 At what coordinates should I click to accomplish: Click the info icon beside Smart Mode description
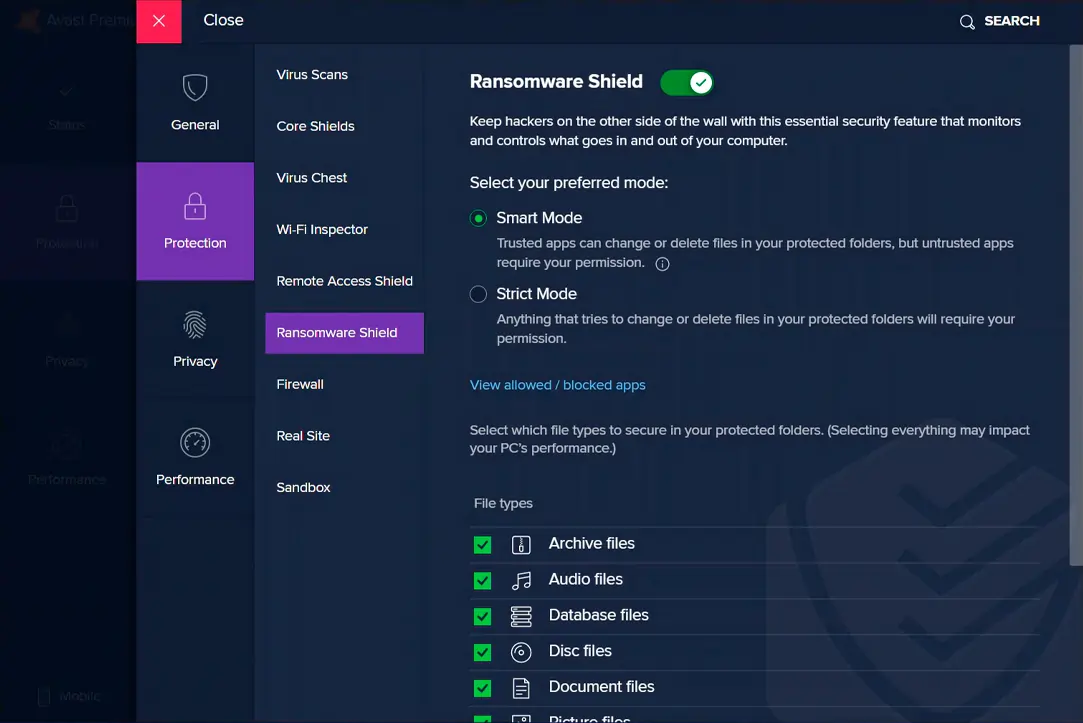click(662, 264)
